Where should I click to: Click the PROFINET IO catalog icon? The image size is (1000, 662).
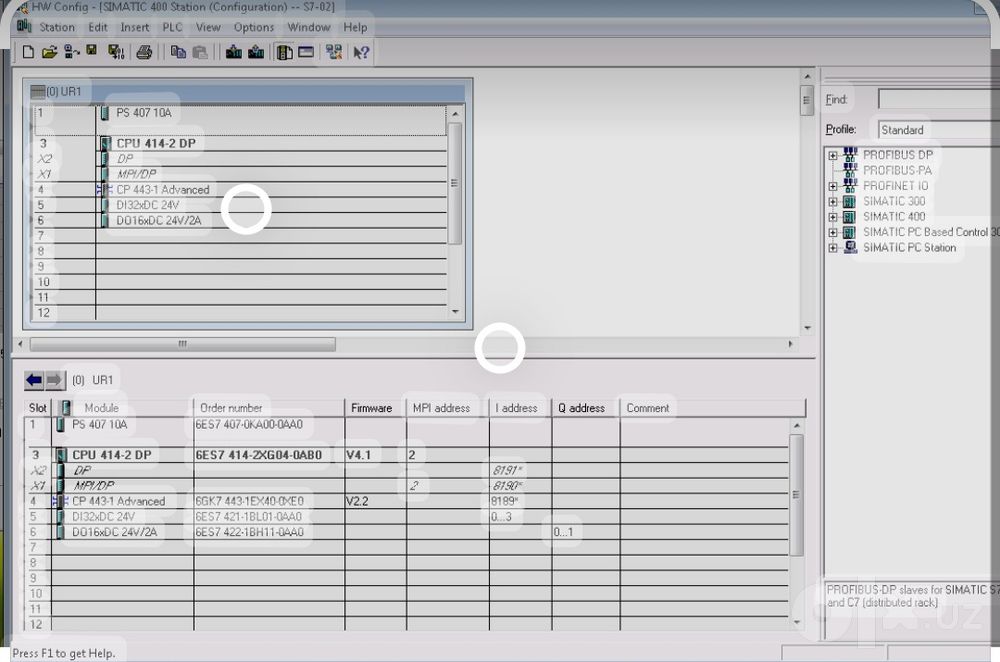(x=850, y=186)
